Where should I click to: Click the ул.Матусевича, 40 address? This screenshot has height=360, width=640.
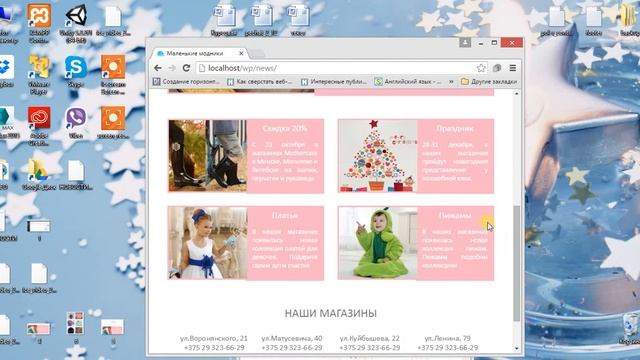point(292,338)
